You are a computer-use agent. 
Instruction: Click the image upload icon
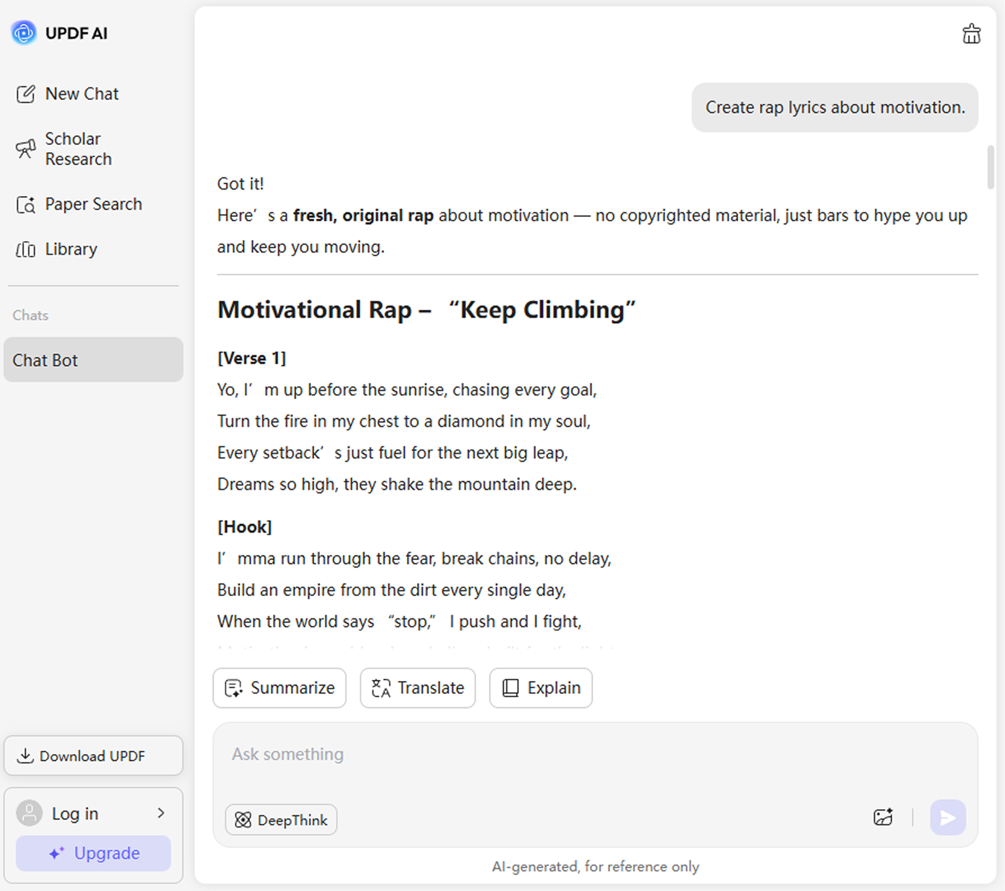tap(883, 817)
